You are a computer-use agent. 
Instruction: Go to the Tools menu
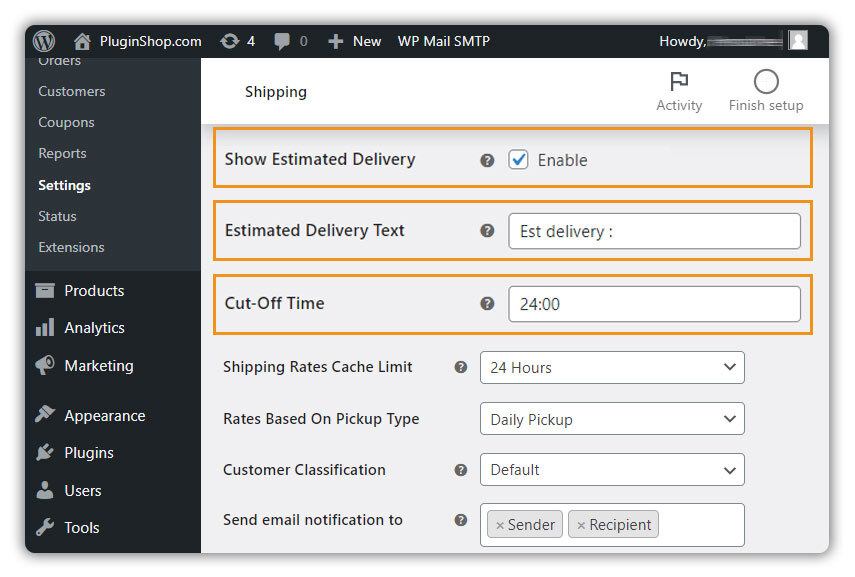(x=82, y=527)
